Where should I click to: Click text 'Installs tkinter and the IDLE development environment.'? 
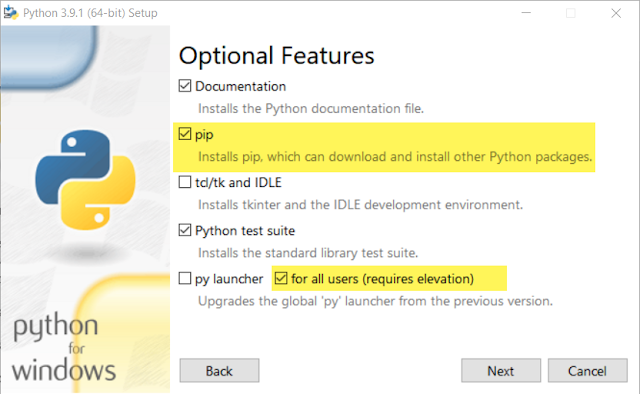point(360,205)
